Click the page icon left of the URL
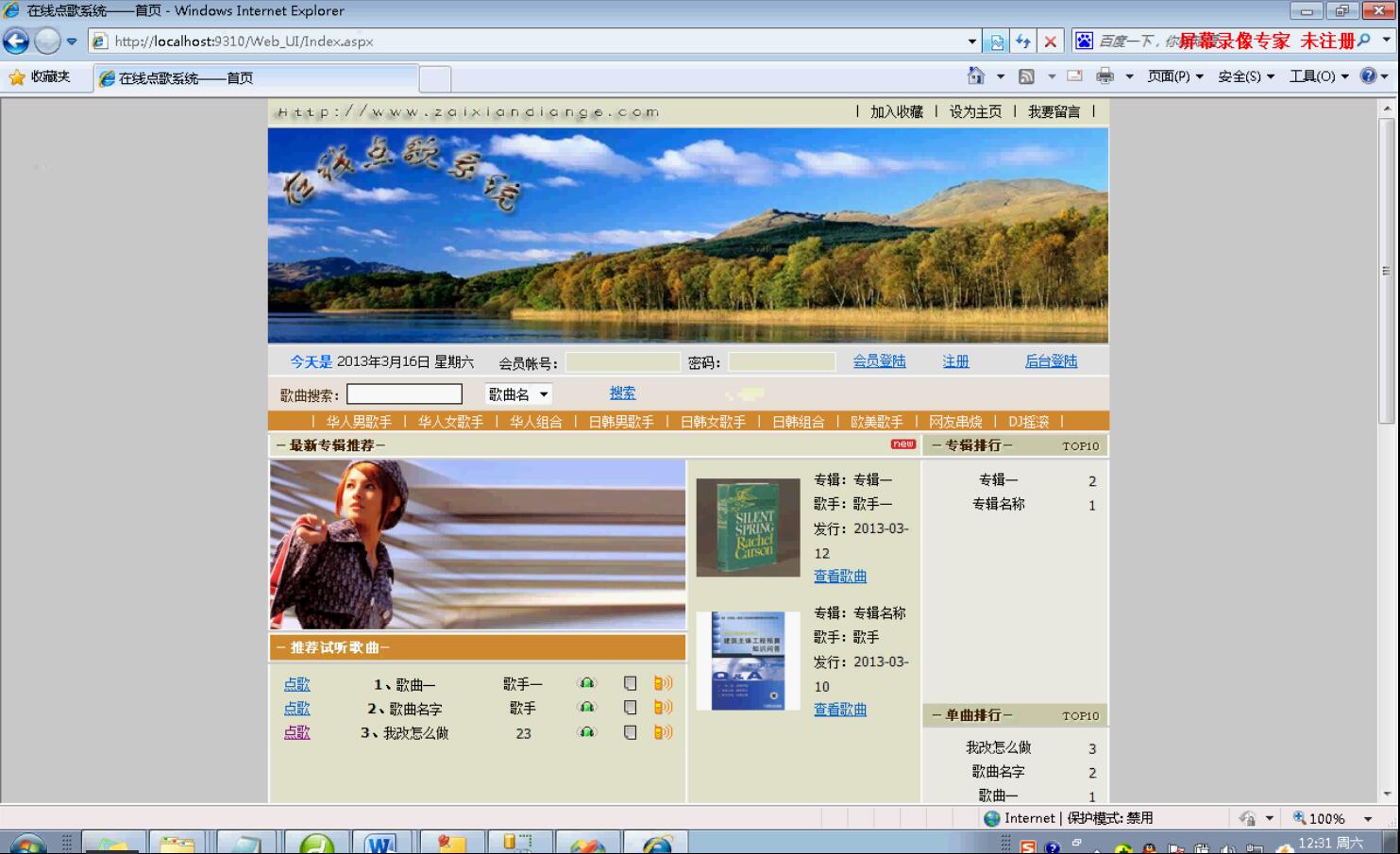1400x854 pixels. coord(100,42)
